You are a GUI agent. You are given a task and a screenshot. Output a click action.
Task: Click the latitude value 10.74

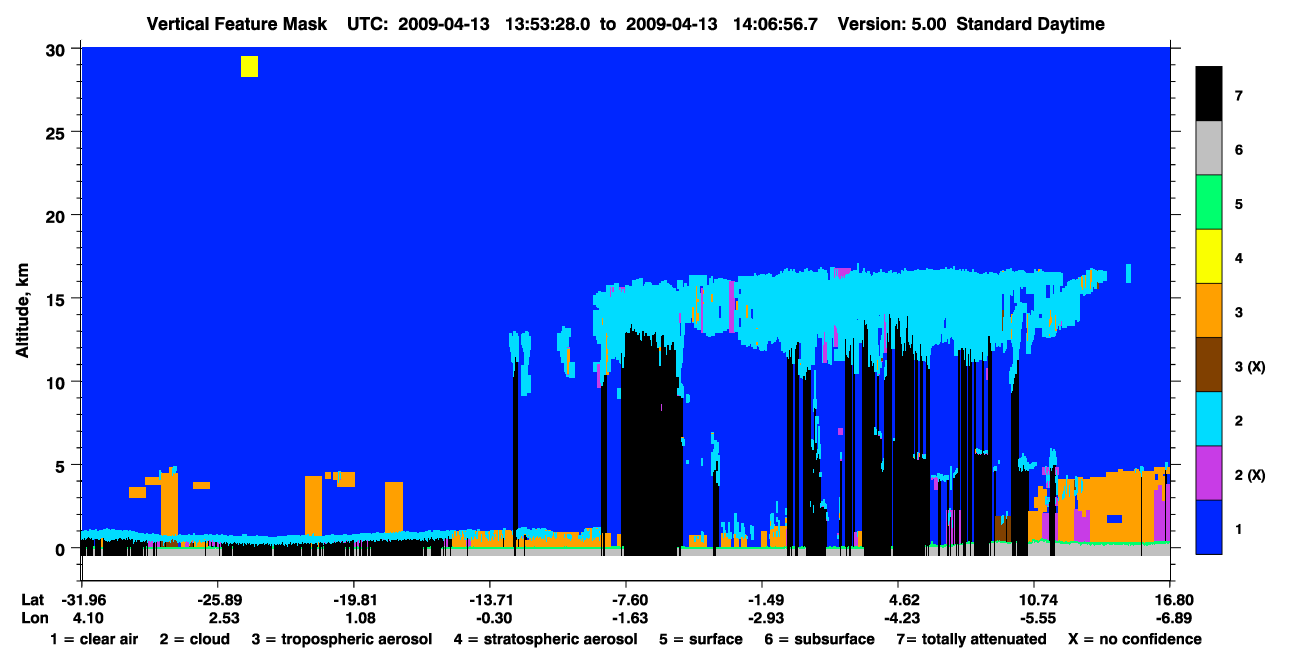point(1034,600)
